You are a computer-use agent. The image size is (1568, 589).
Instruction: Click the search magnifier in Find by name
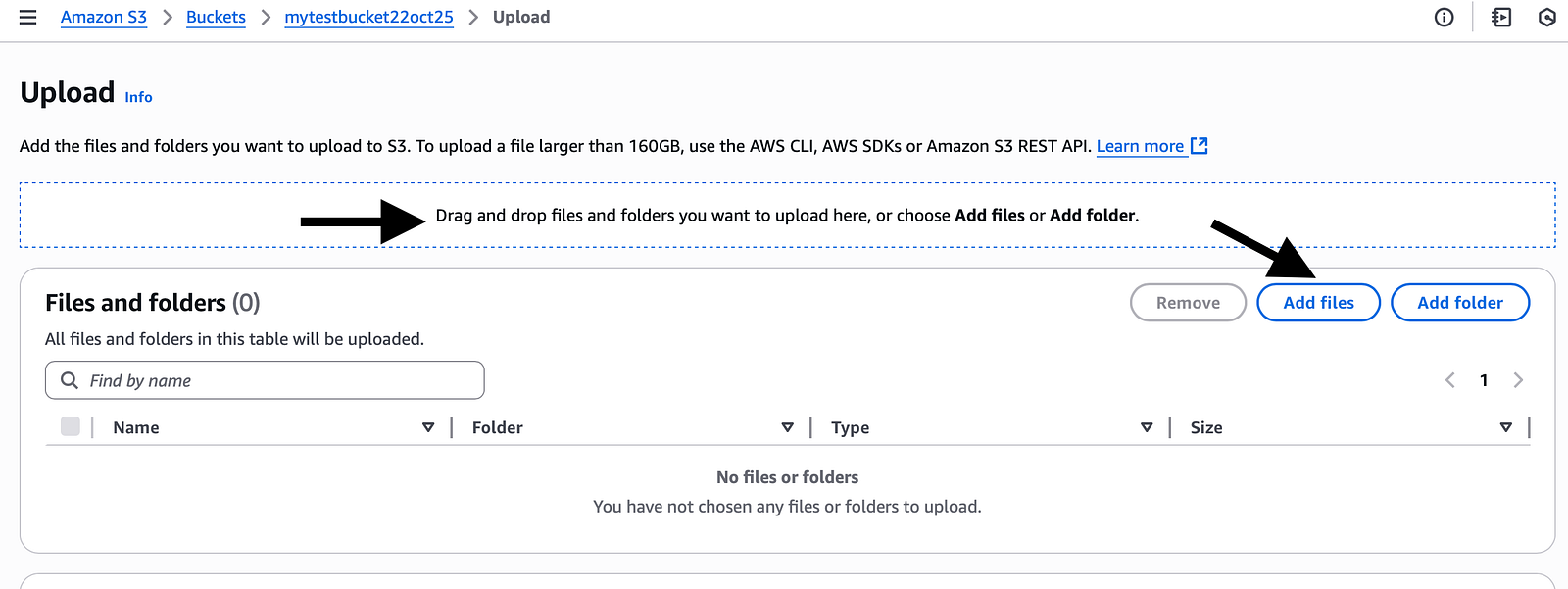(x=70, y=380)
